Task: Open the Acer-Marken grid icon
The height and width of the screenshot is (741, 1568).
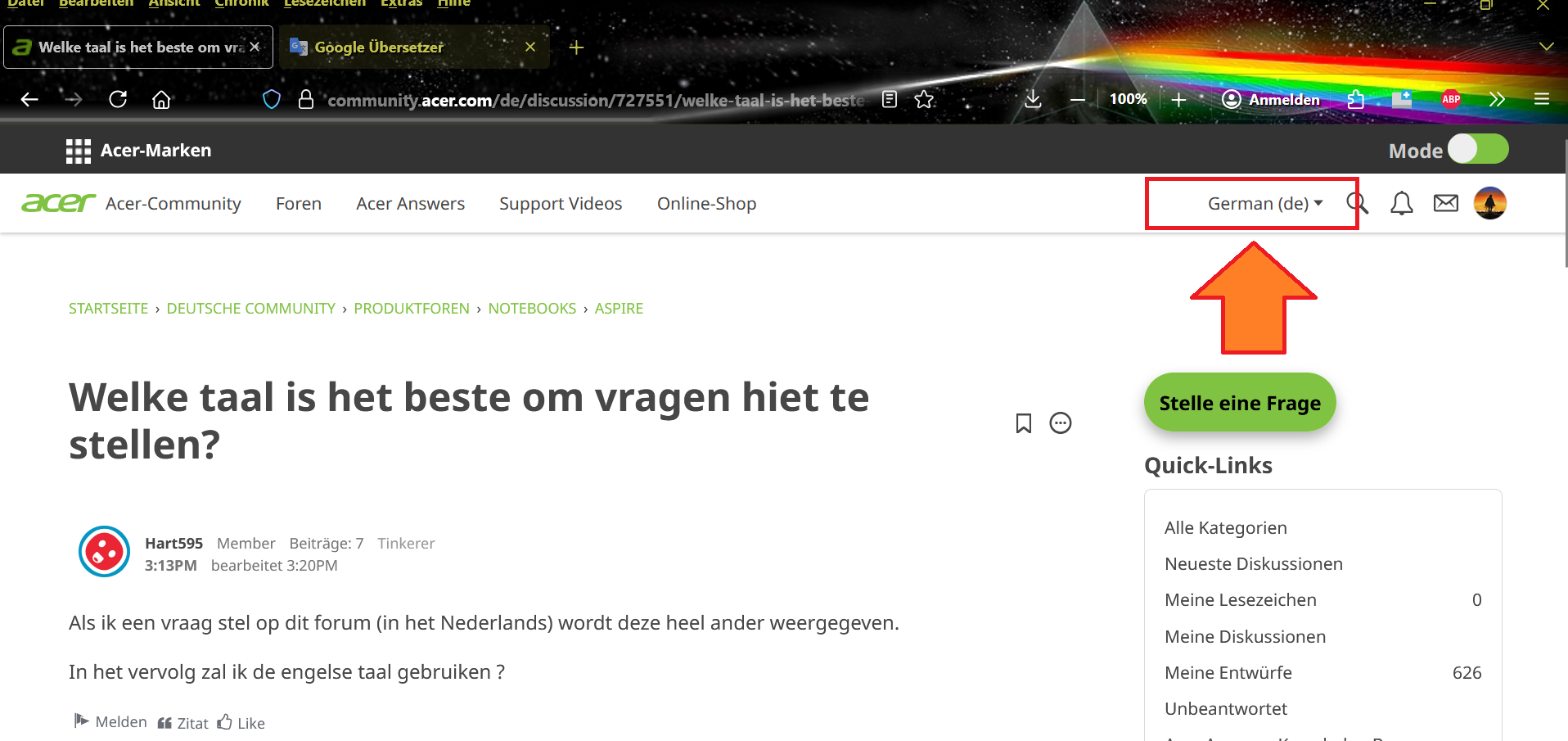Action: click(x=79, y=151)
